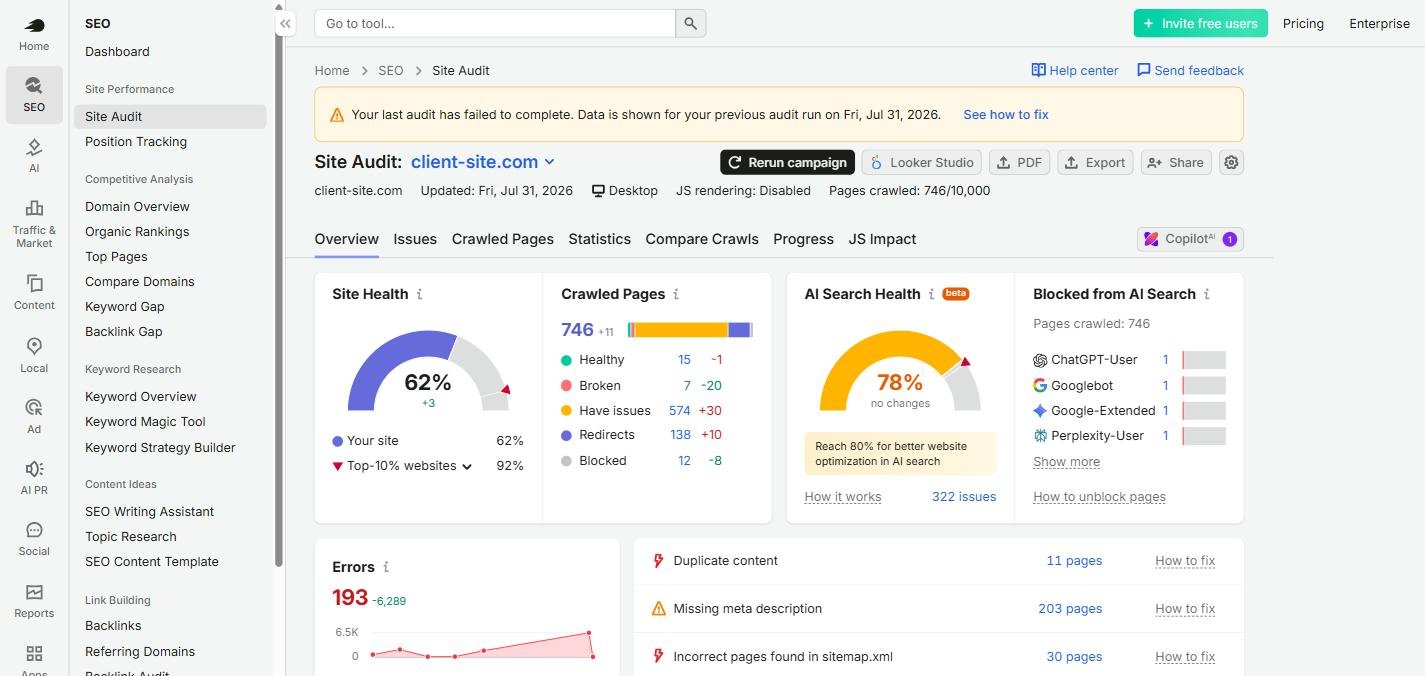Open the Copilot AI button
Image resolution: width=1425 pixels, height=676 pixels.
pos(1190,239)
